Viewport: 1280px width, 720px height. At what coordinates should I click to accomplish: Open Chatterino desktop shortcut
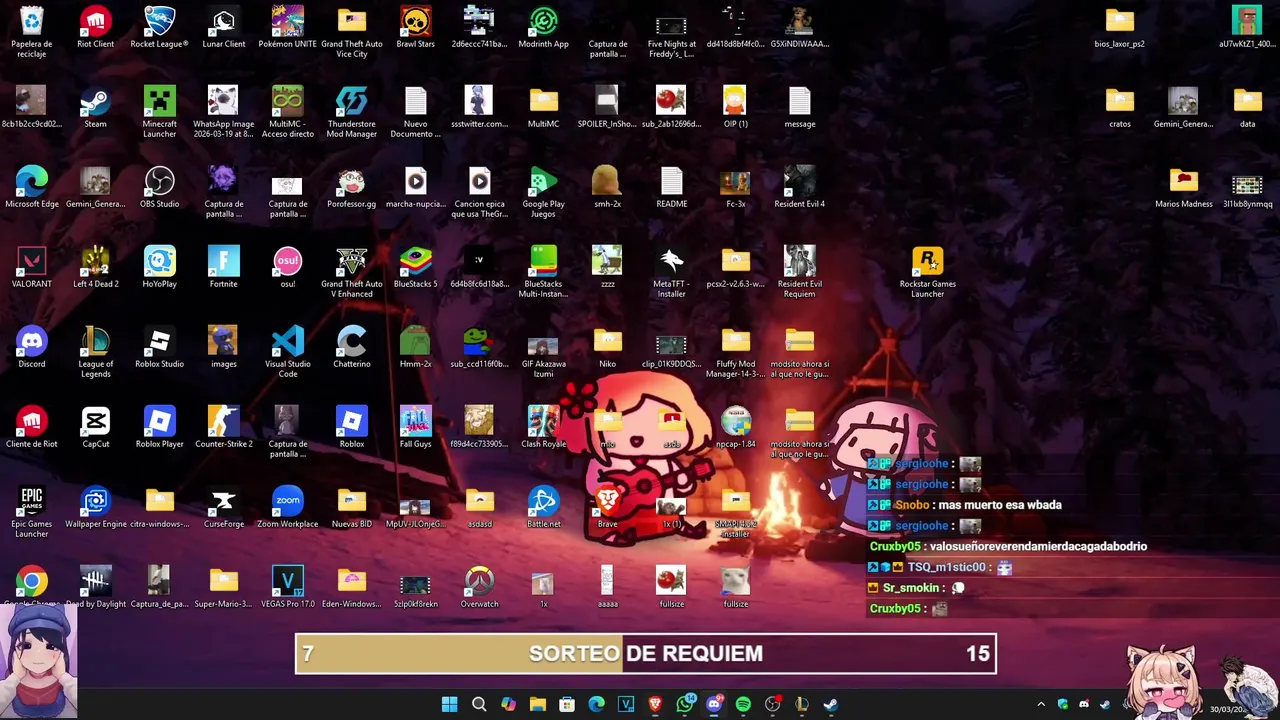click(351, 348)
